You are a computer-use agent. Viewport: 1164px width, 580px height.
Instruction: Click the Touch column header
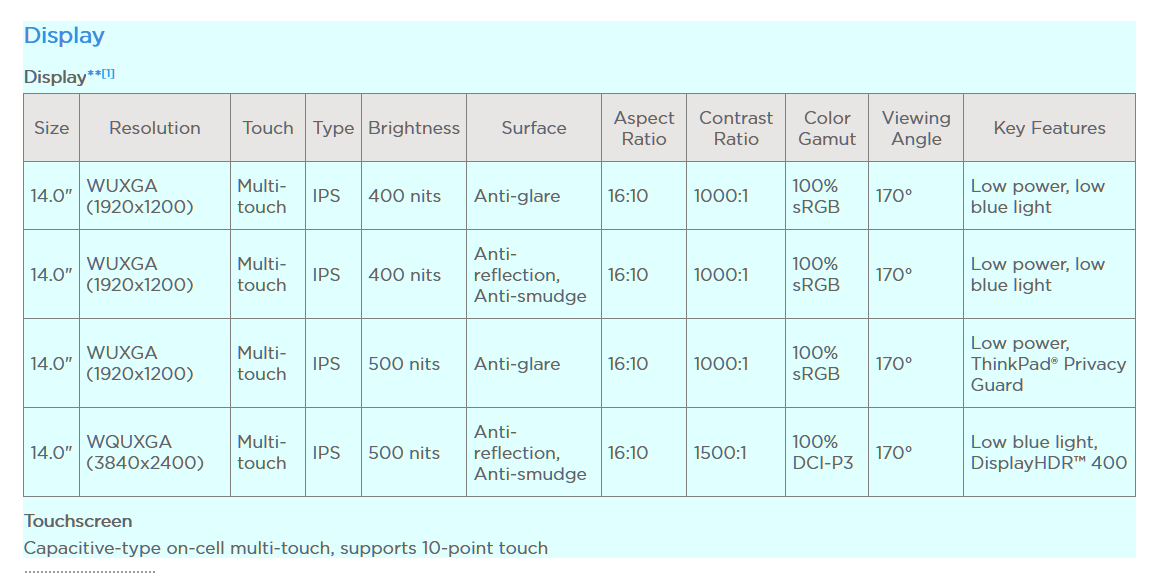pos(267,128)
